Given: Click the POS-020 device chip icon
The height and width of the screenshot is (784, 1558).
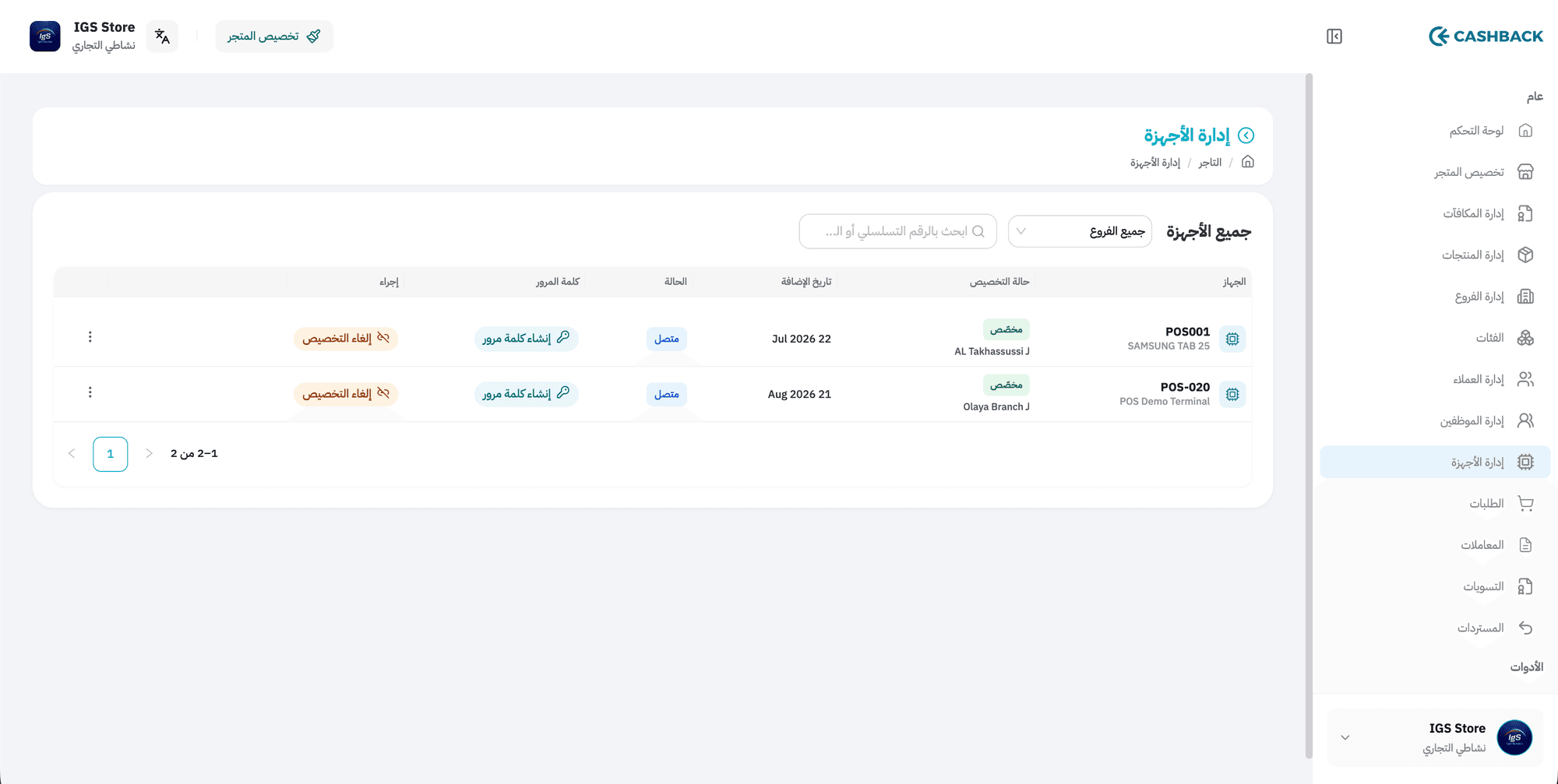Looking at the screenshot, I should point(1232,394).
